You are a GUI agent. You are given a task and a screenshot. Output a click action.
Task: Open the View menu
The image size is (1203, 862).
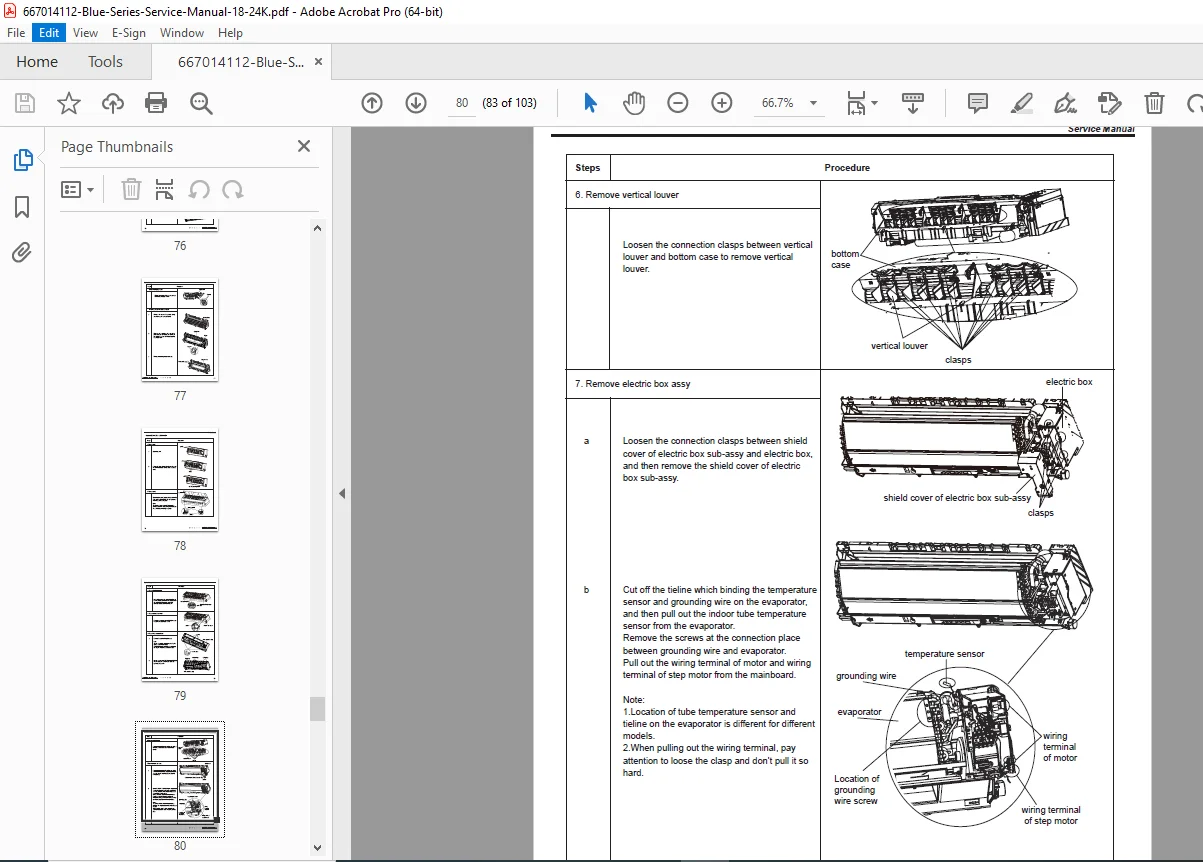click(x=85, y=33)
